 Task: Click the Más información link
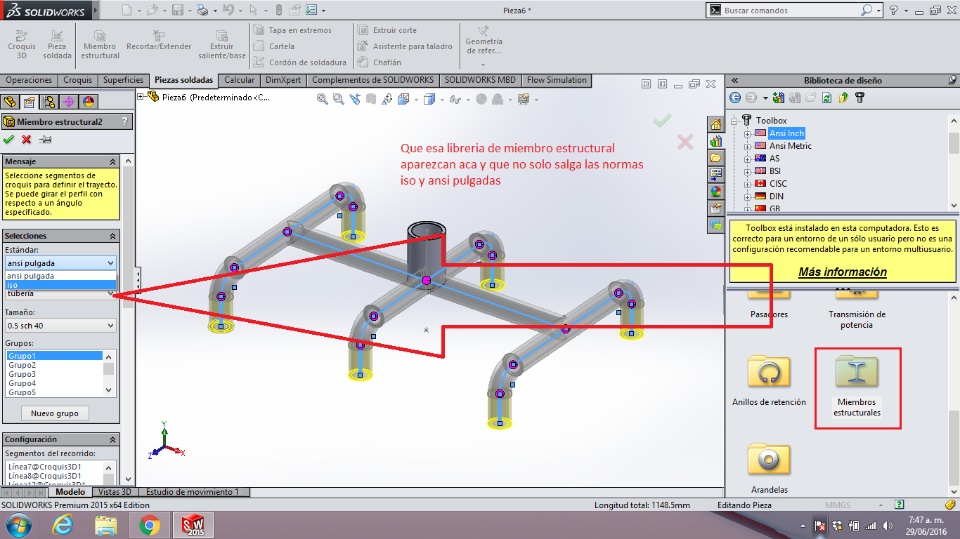coord(842,272)
